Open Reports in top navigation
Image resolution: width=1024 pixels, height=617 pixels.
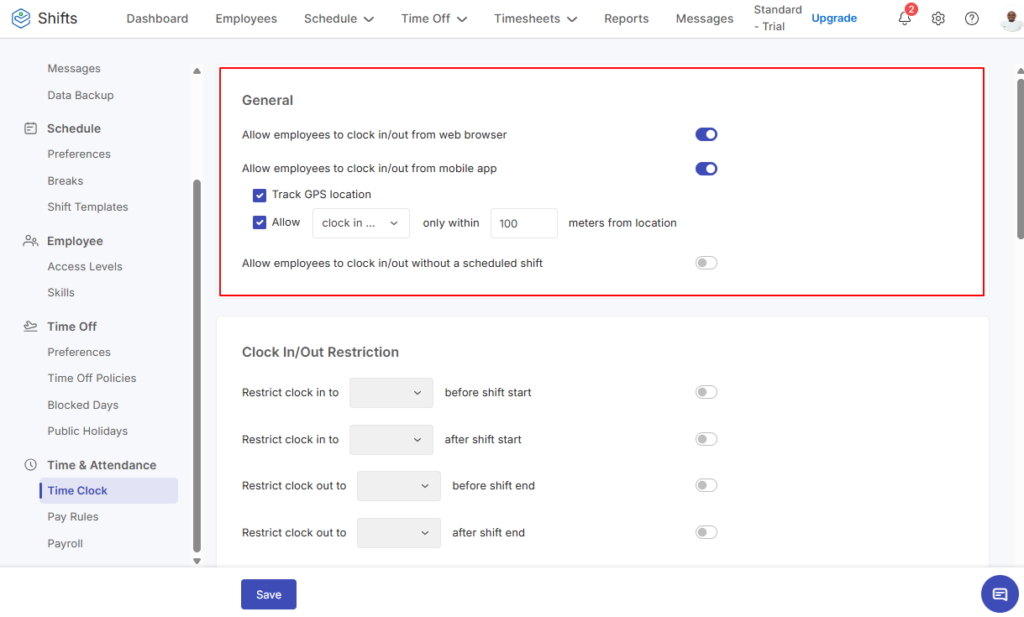[626, 18]
